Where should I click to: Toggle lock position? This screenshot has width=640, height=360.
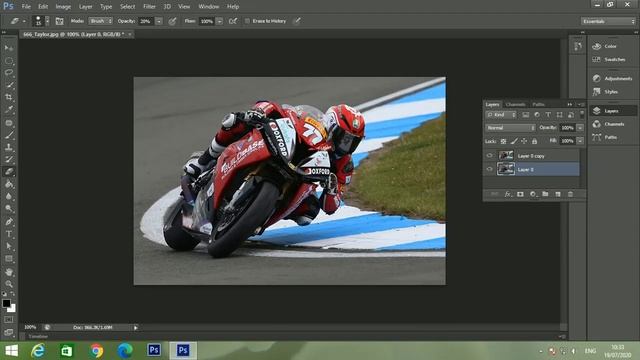(524, 141)
